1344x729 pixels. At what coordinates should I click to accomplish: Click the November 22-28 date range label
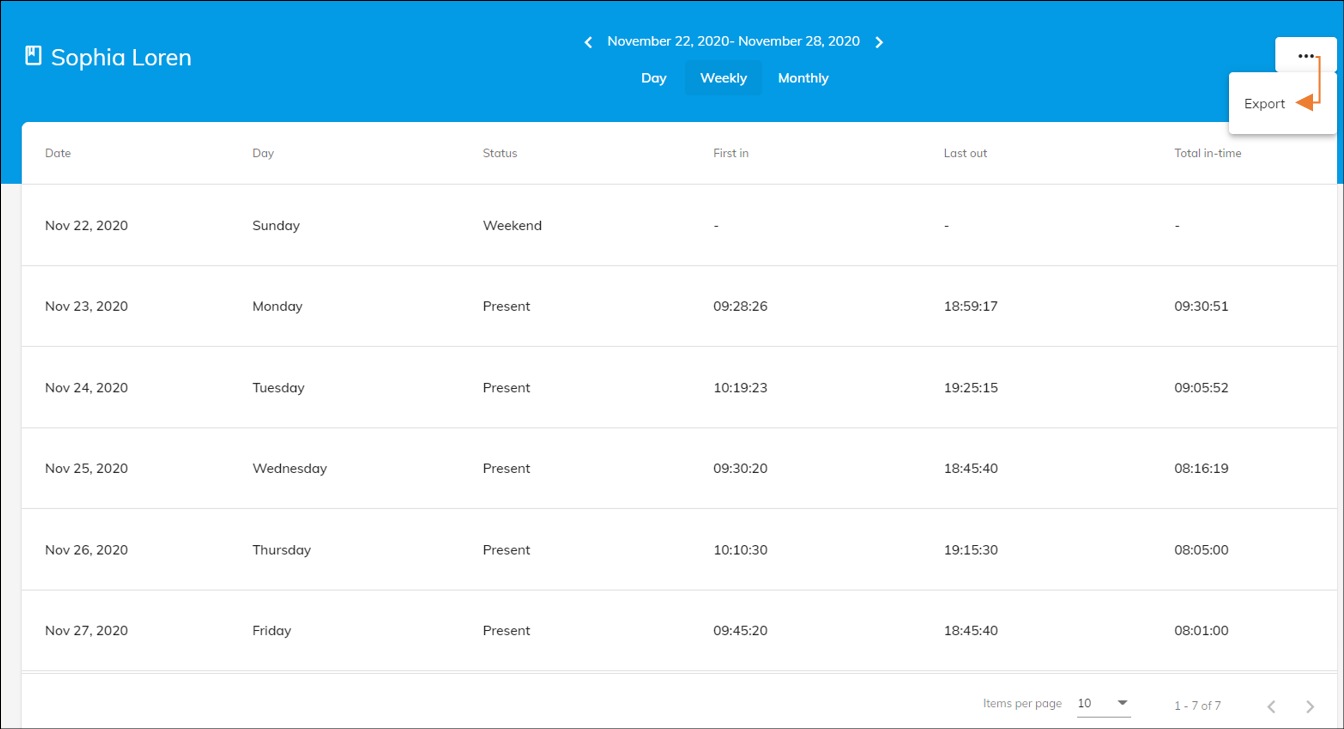tap(733, 41)
